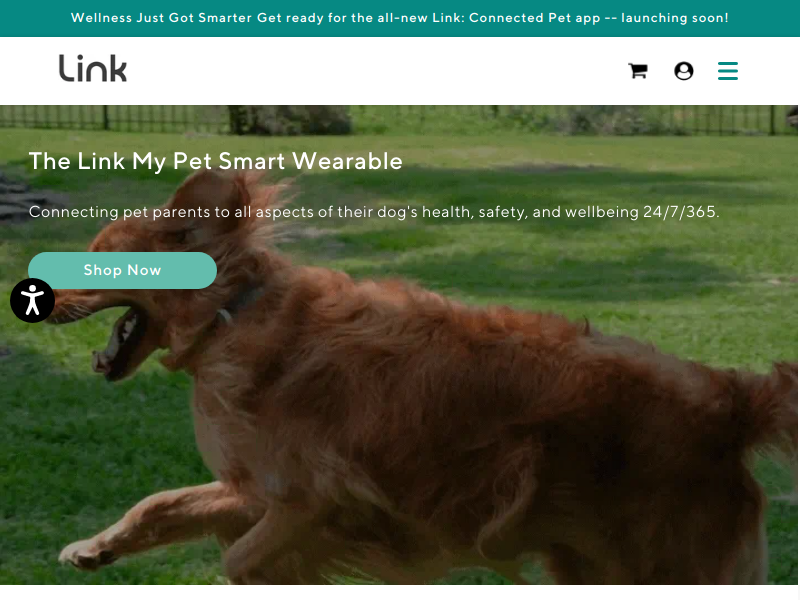
Task: Select the 'Wellness Just Got Smarter' banner text
Action: click(161, 18)
